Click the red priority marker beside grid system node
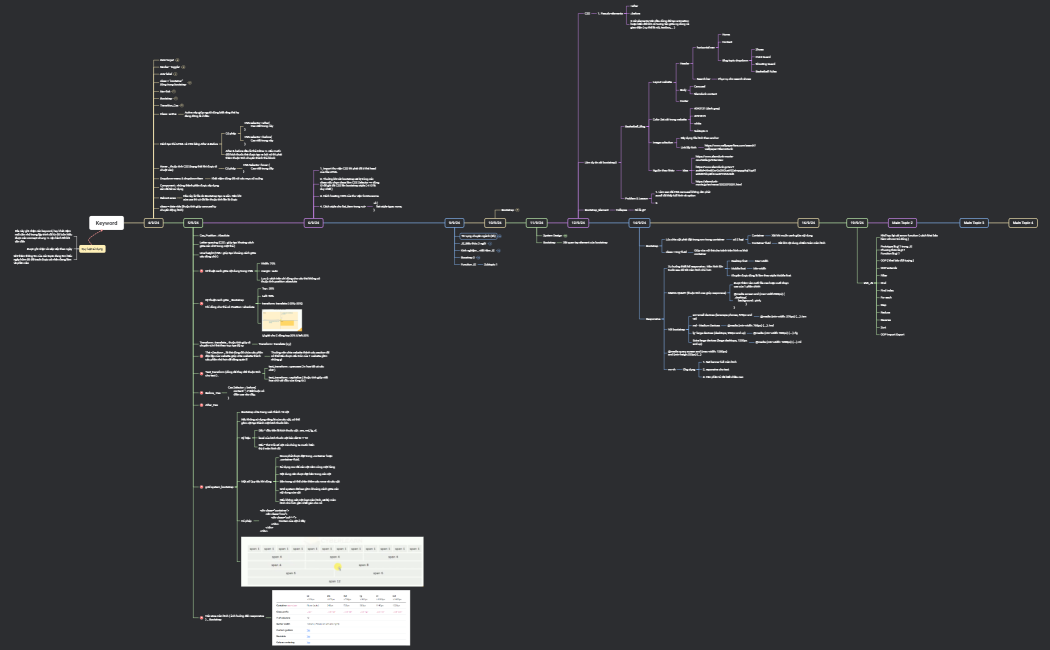 click(x=201, y=487)
